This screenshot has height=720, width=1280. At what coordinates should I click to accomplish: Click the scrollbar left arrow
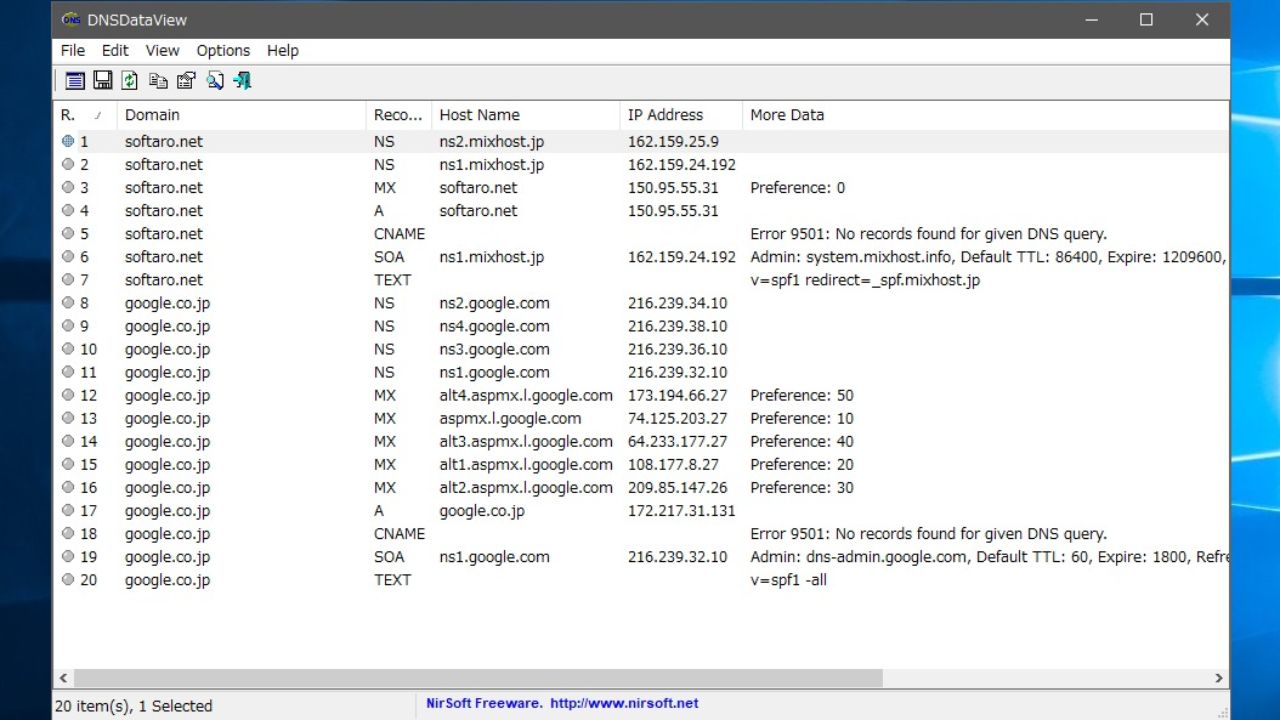64,678
